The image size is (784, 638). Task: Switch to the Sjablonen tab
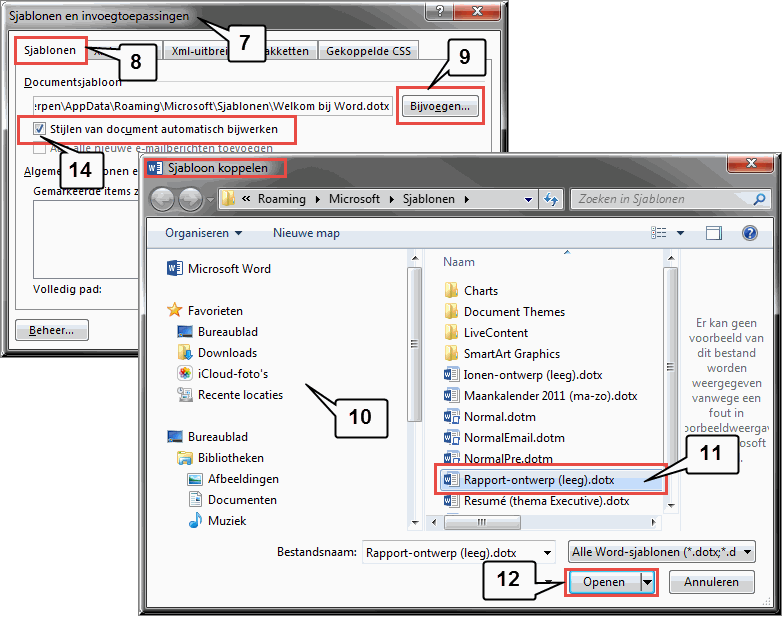[x=50, y=50]
